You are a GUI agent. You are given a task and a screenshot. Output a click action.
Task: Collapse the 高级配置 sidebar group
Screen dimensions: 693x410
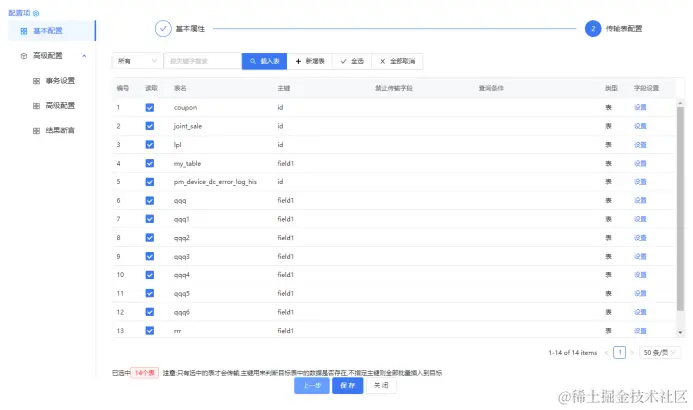[84, 56]
